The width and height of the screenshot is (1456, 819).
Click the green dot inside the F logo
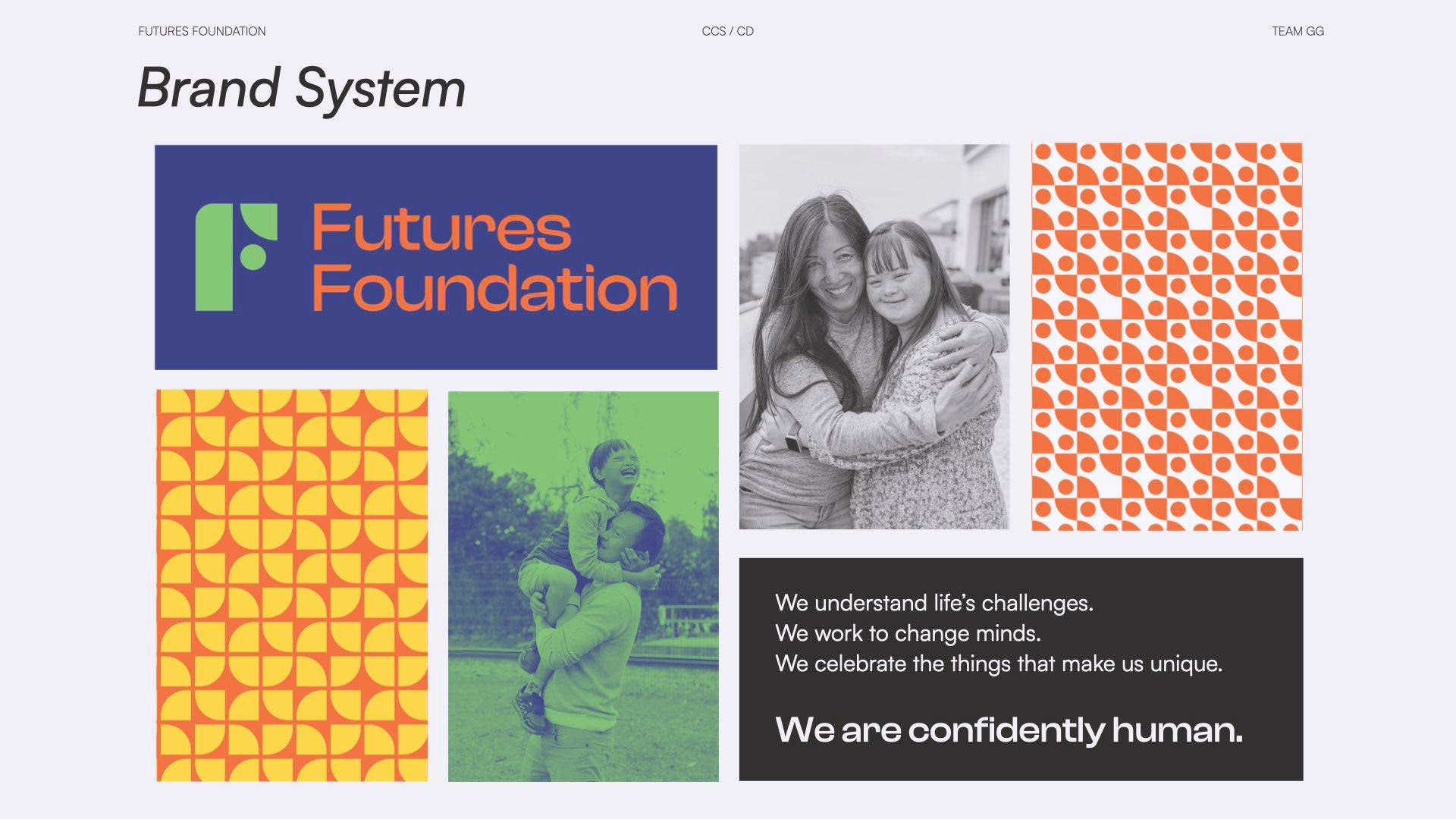(253, 256)
